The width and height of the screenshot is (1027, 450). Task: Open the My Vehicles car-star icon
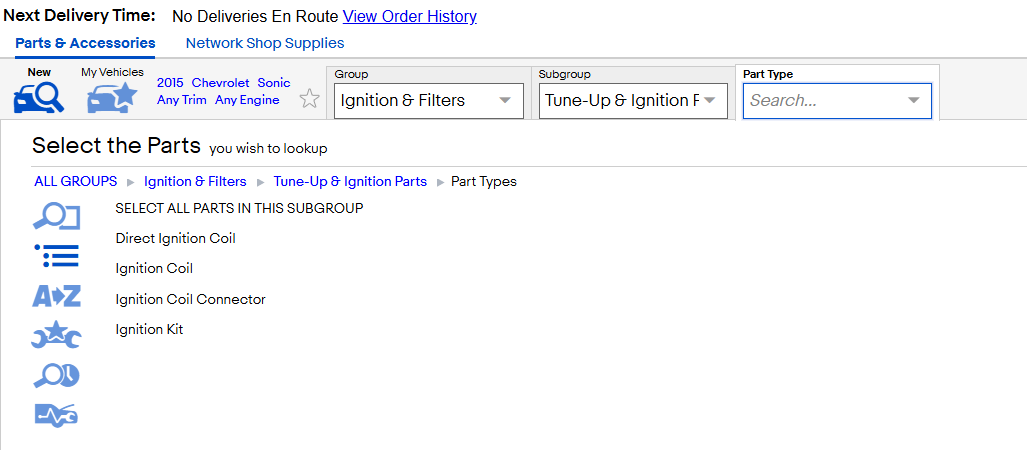(112, 98)
